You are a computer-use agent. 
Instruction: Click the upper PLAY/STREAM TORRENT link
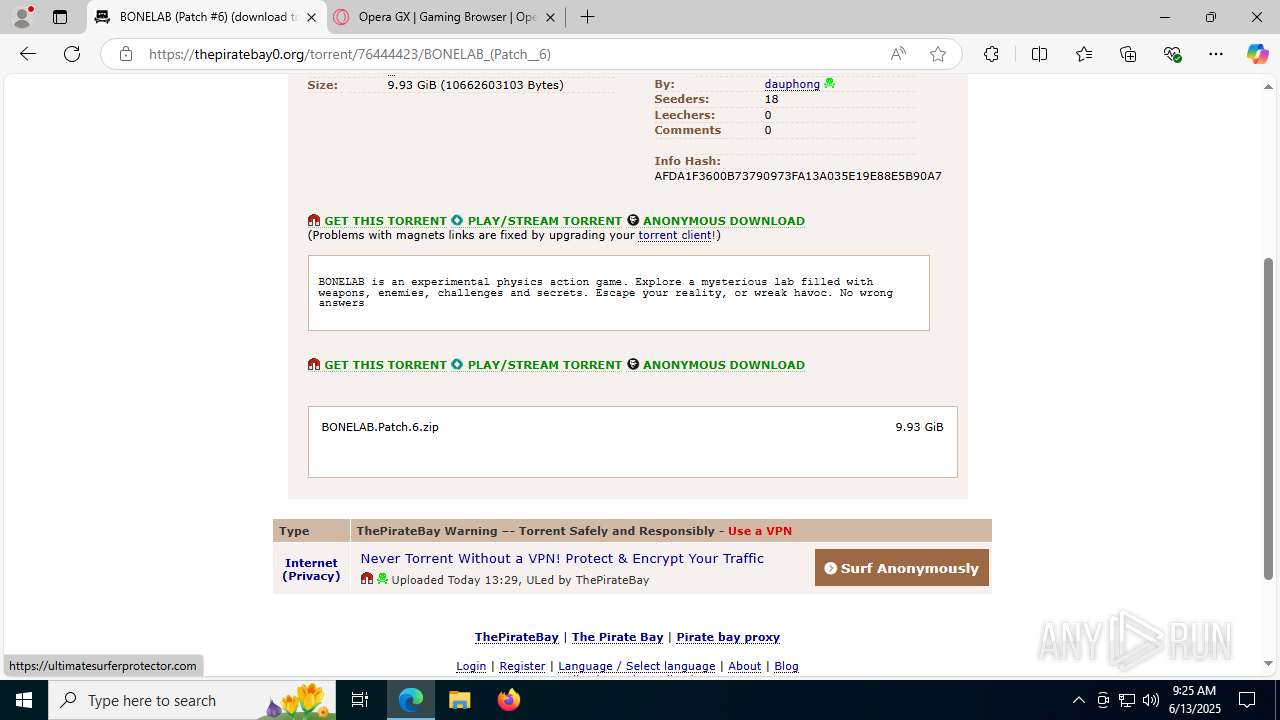coord(545,221)
